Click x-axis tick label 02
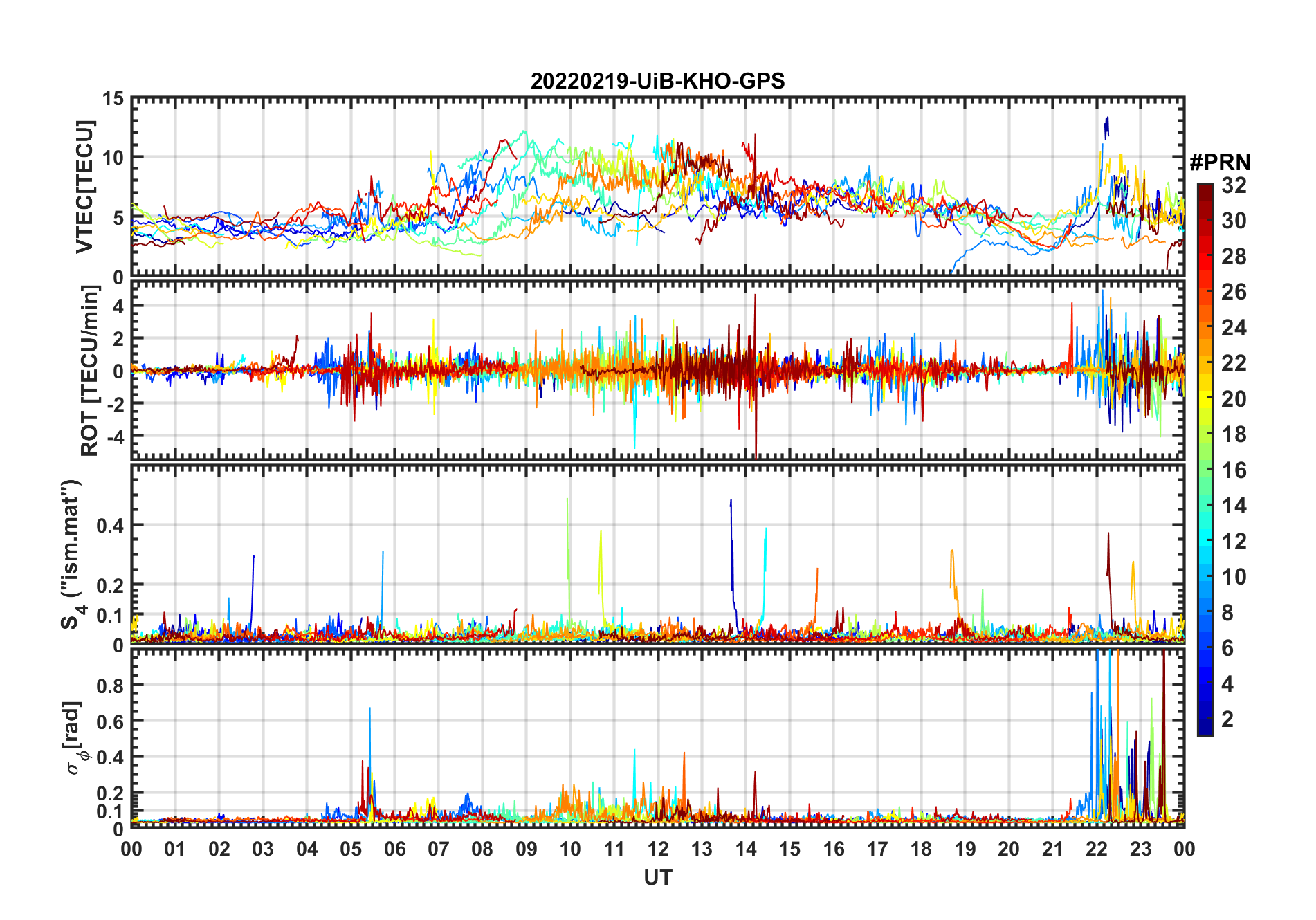This screenshot has width=1316, height=920. click(x=219, y=849)
